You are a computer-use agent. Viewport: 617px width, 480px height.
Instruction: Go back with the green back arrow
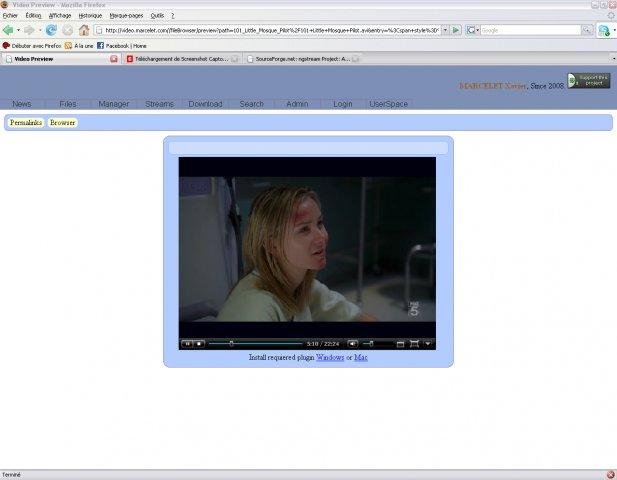pos(8,30)
